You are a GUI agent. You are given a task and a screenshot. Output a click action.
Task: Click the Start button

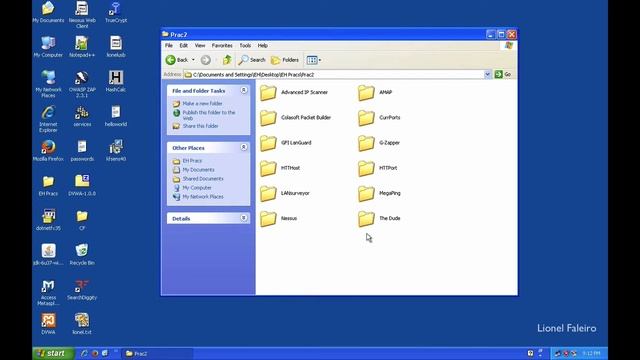[x=53, y=353]
